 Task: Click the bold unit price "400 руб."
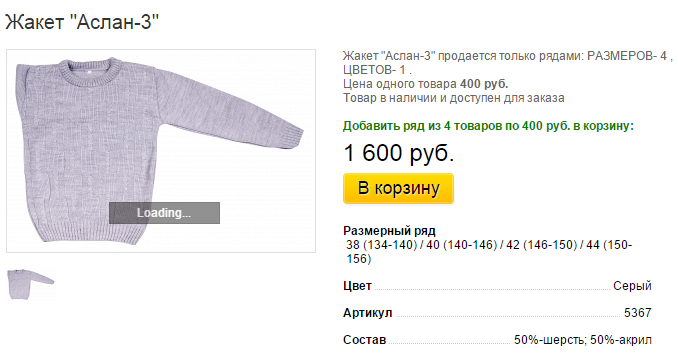tap(484, 84)
